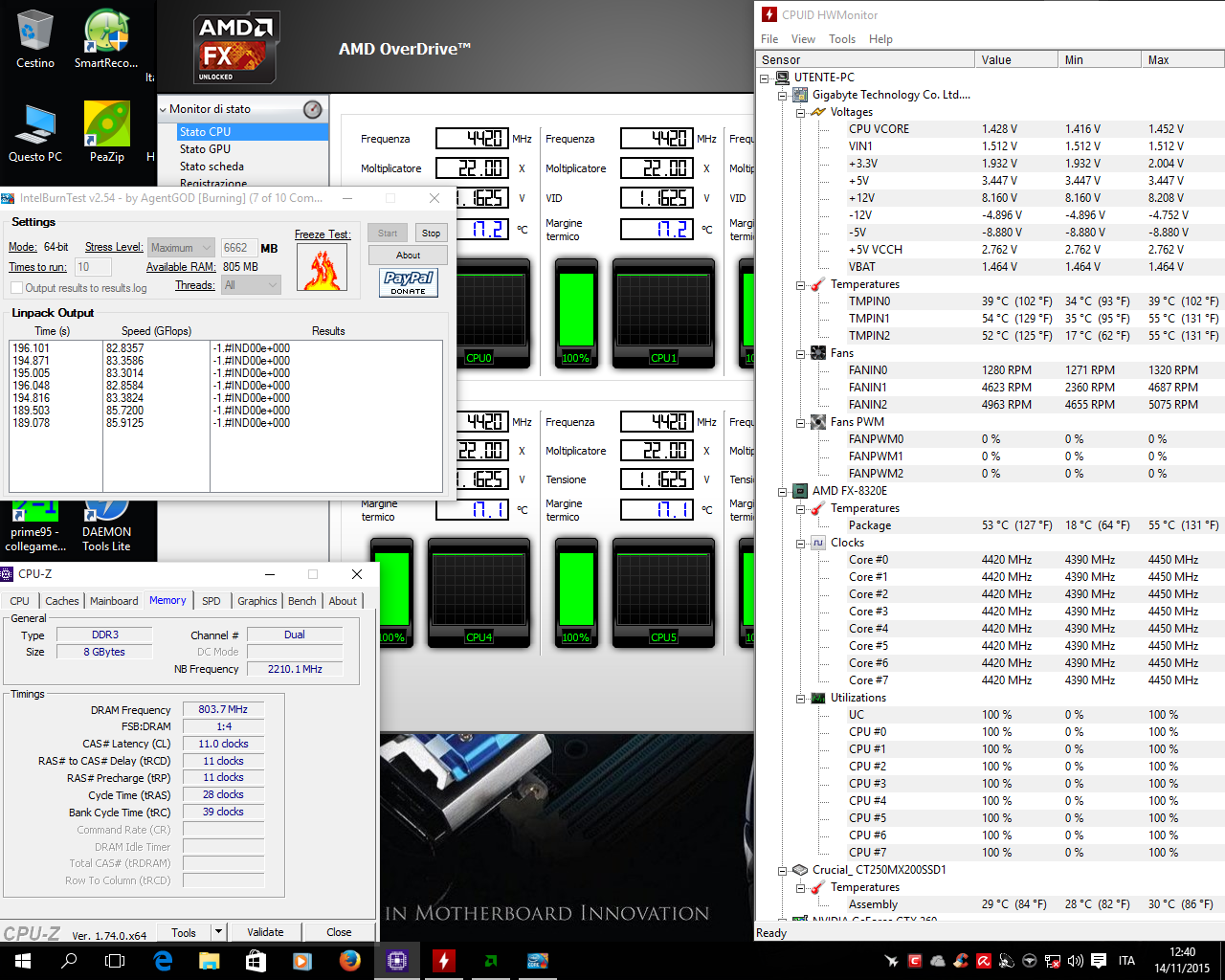Open the View menu in HWMonitor
The image size is (1225, 980).
tap(803, 39)
